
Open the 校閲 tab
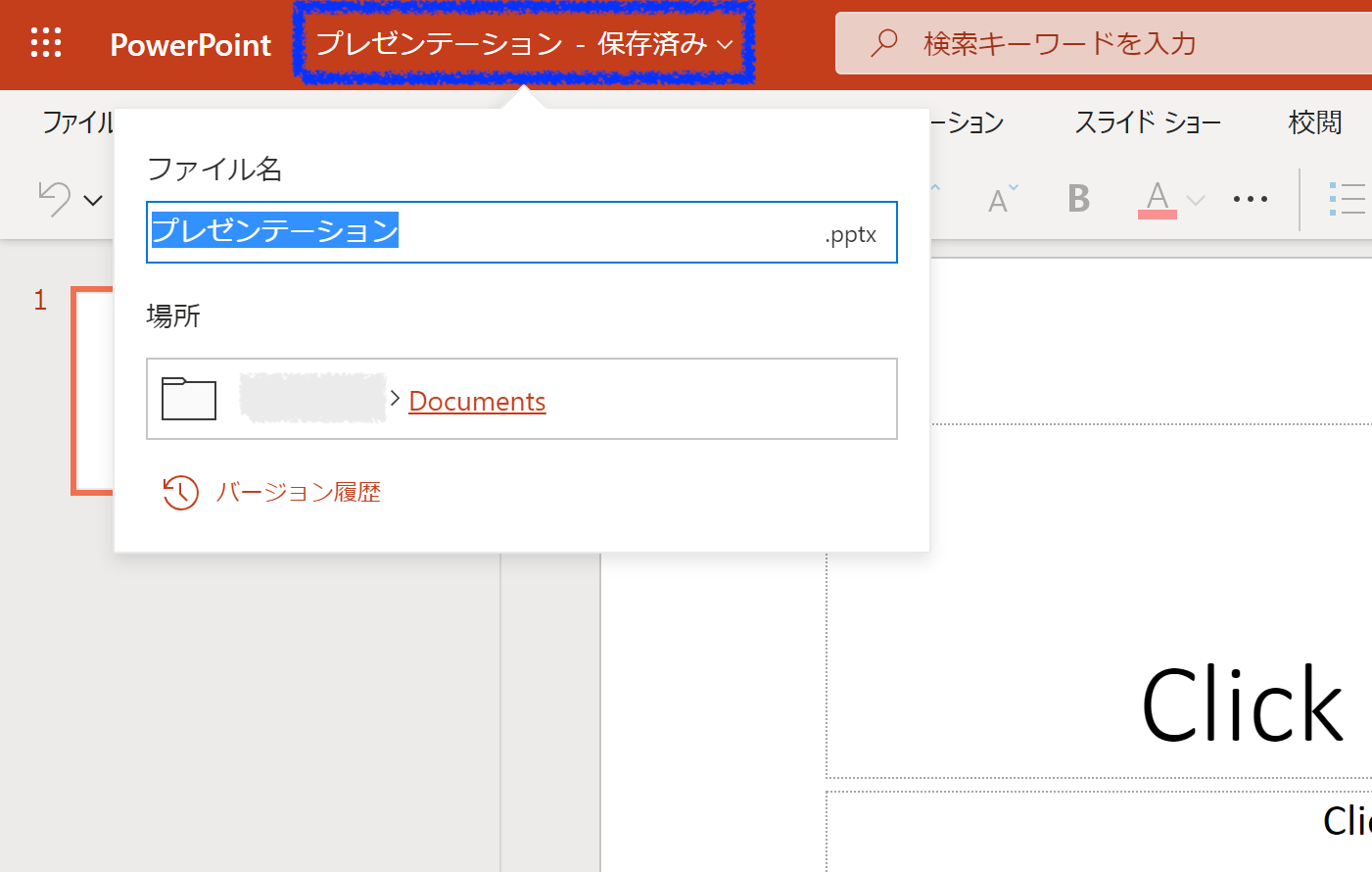pyautogui.click(x=1315, y=122)
